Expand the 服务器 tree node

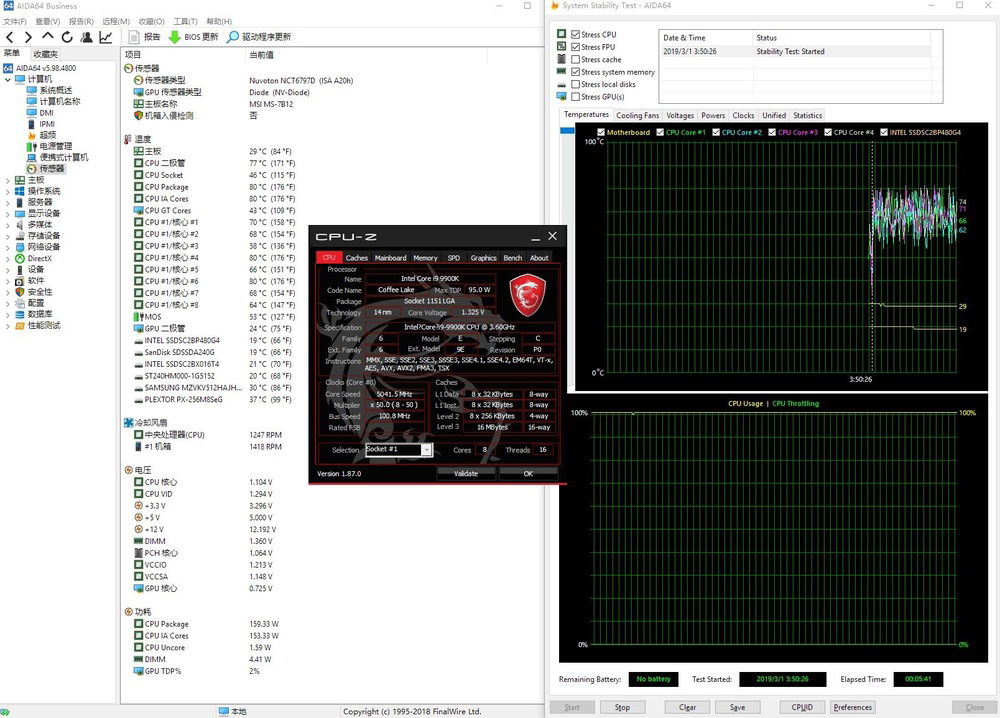click(8, 203)
